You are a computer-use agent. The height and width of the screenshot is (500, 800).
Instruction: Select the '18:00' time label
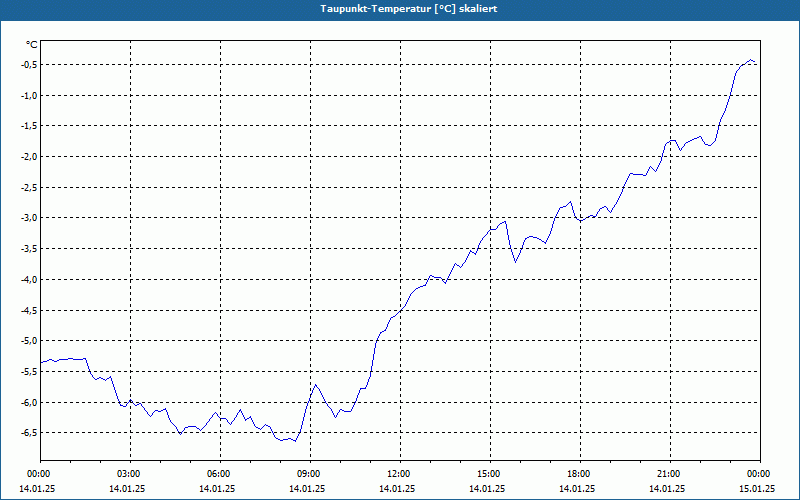tap(580, 474)
